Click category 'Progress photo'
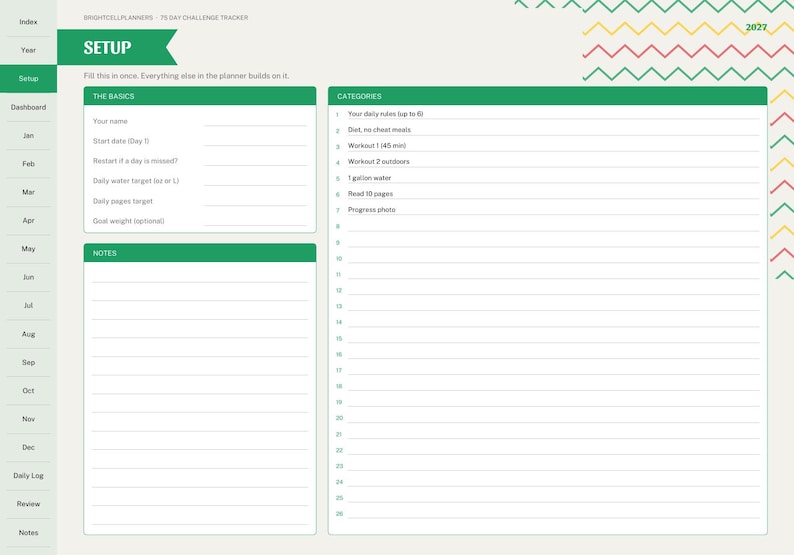The image size is (794, 555). 547,210
